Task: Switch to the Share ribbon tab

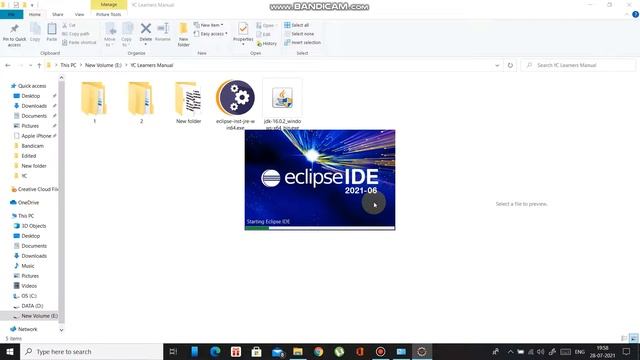Action: pos(58,14)
